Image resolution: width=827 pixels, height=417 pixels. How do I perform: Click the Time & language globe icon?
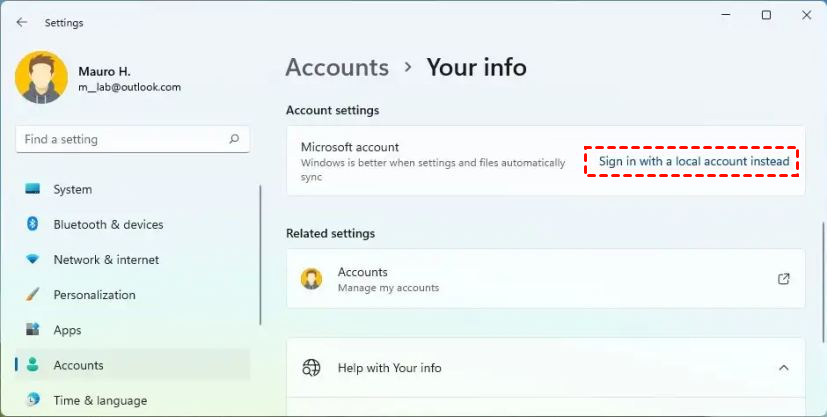[x=33, y=400]
